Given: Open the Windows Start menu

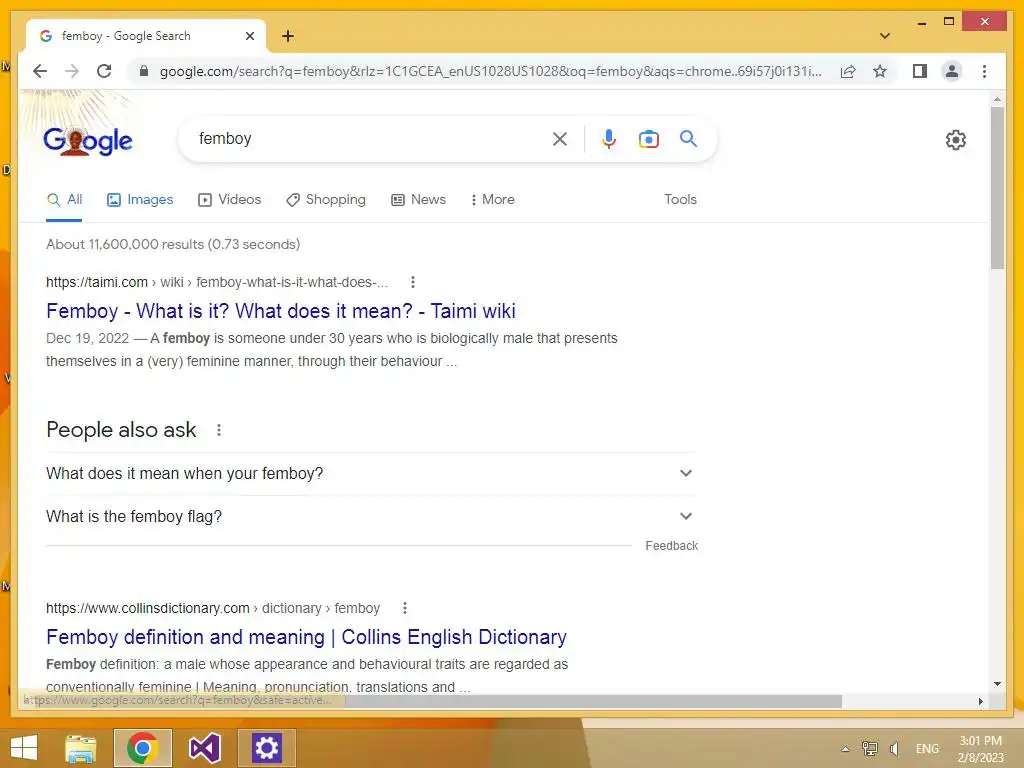Looking at the screenshot, I should click(x=24, y=748).
